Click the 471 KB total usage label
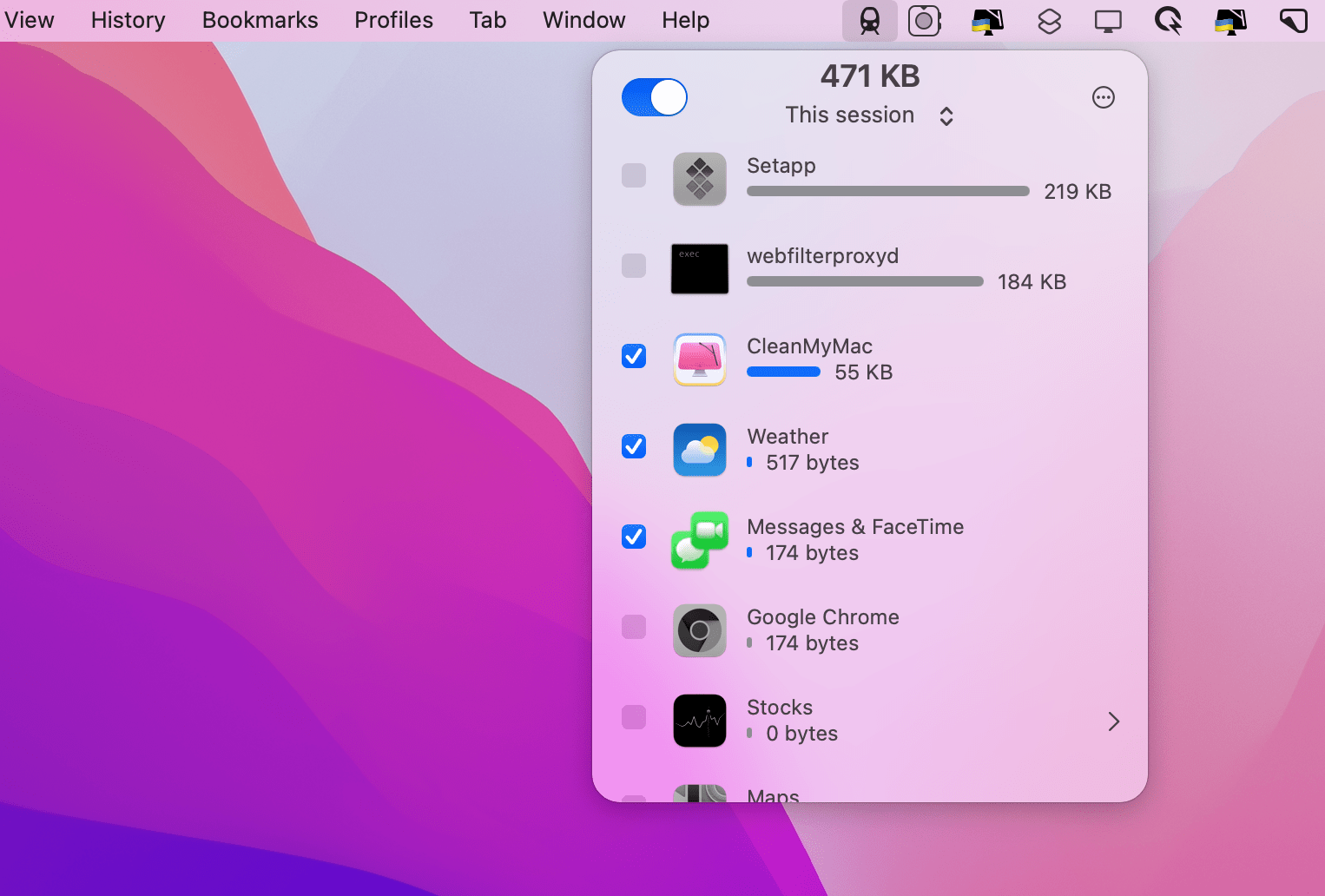The width and height of the screenshot is (1325, 896). pos(870,76)
